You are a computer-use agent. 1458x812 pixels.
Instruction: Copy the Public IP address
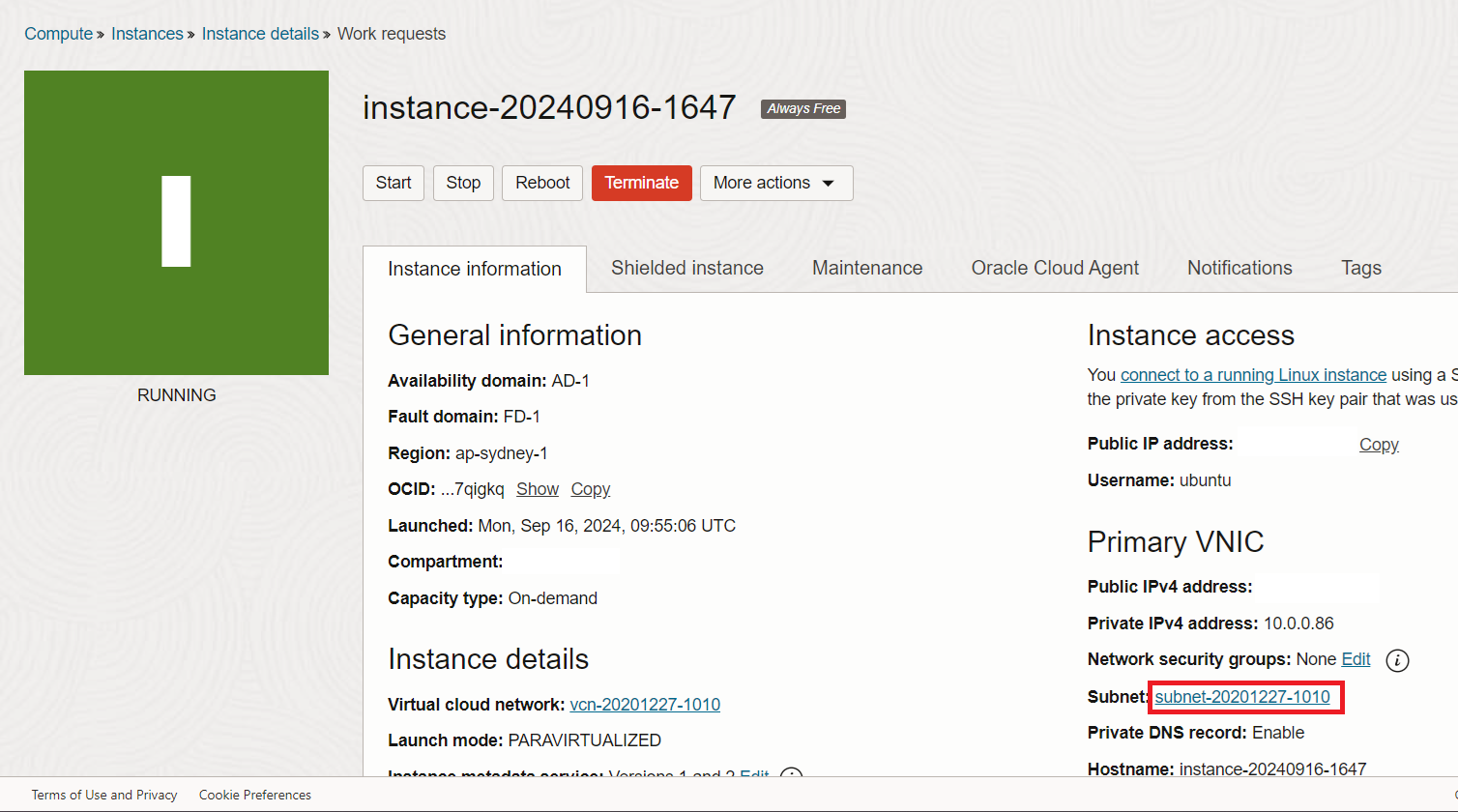pyautogui.click(x=1379, y=445)
